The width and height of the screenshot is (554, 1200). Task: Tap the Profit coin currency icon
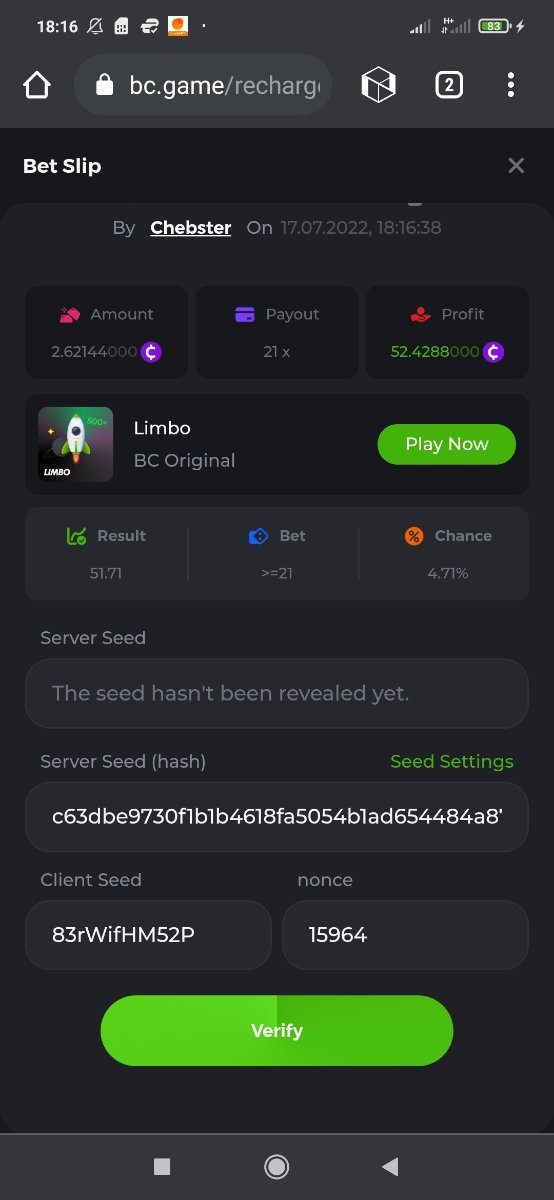point(493,352)
